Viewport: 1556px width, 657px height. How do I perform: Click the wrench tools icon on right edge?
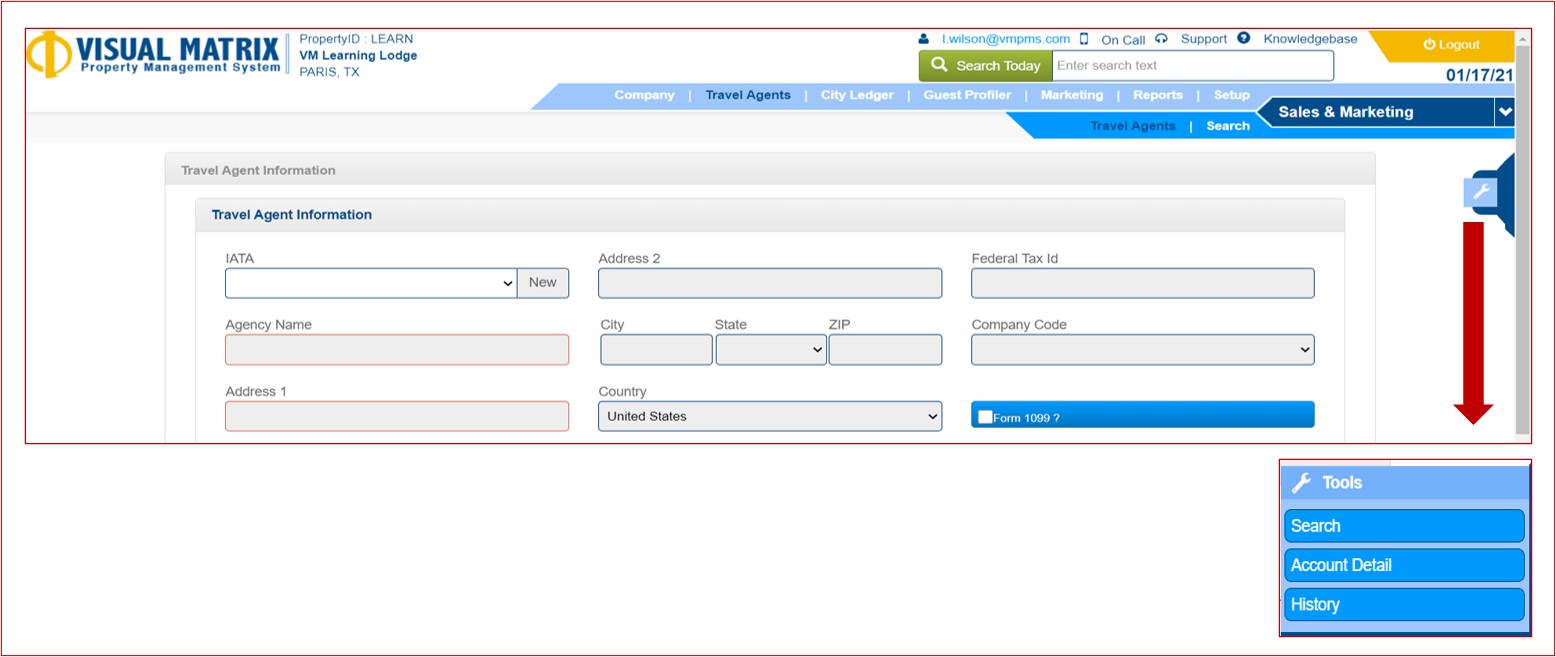pyautogui.click(x=1480, y=191)
